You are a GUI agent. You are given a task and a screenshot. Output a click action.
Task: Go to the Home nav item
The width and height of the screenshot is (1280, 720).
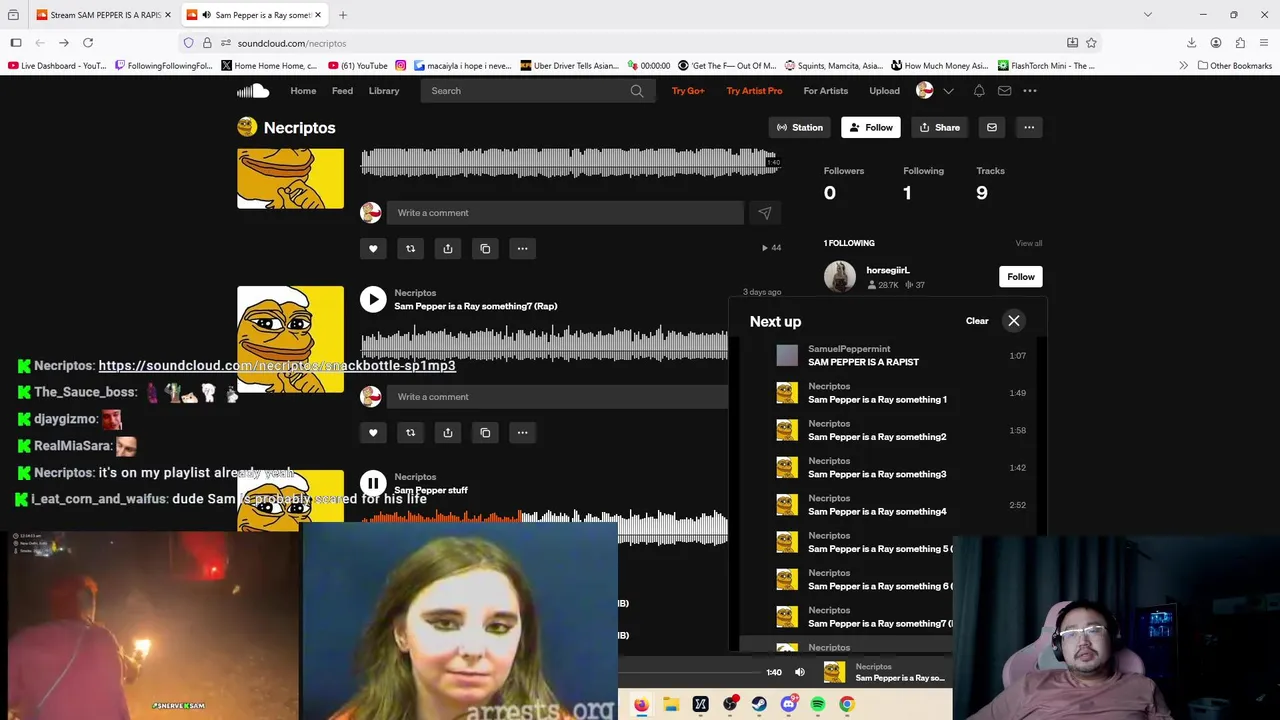303,91
